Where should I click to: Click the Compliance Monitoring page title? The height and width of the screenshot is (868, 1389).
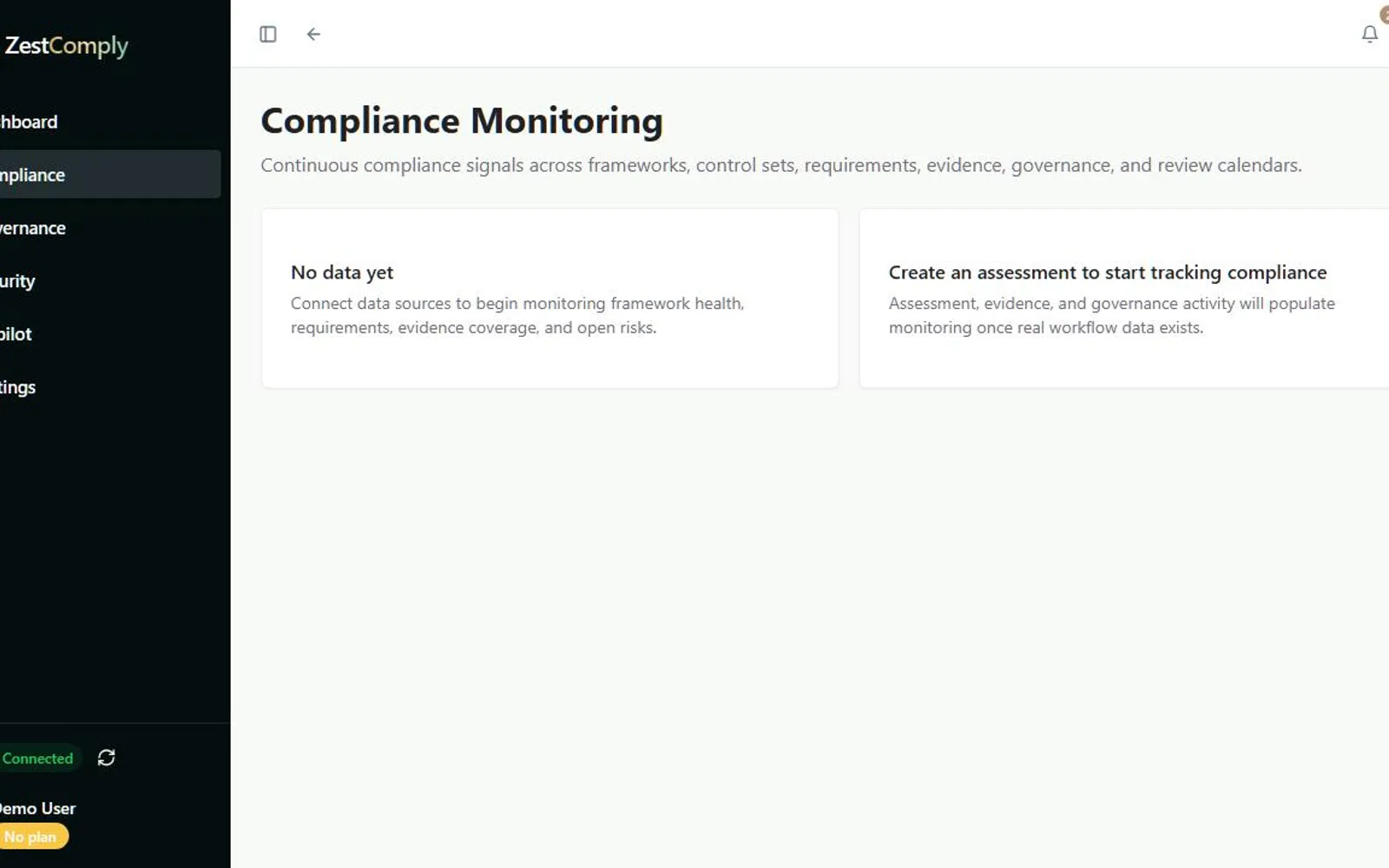coord(462,121)
